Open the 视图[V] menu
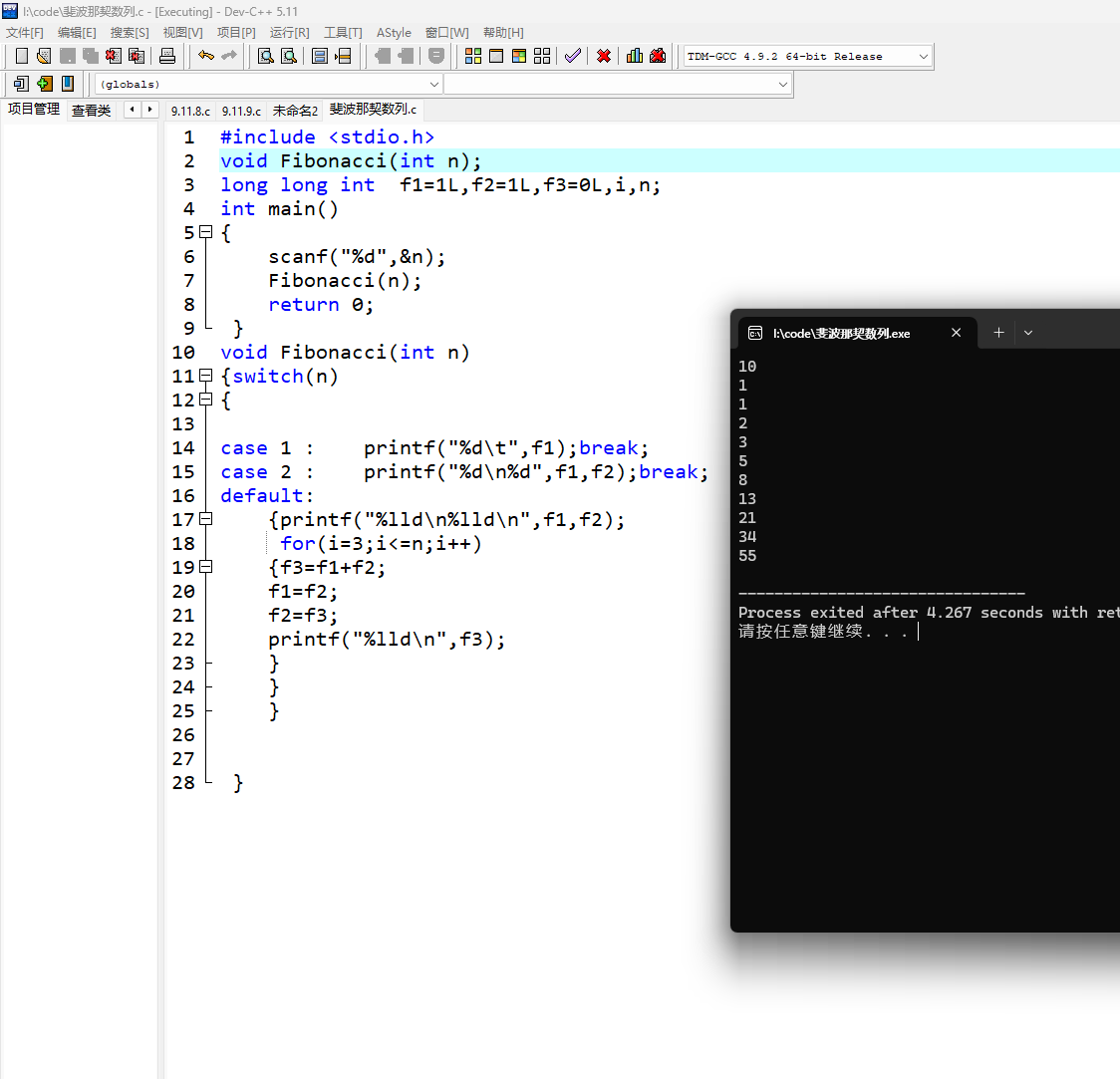Screen dimensions: 1120x1079 pos(183,32)
